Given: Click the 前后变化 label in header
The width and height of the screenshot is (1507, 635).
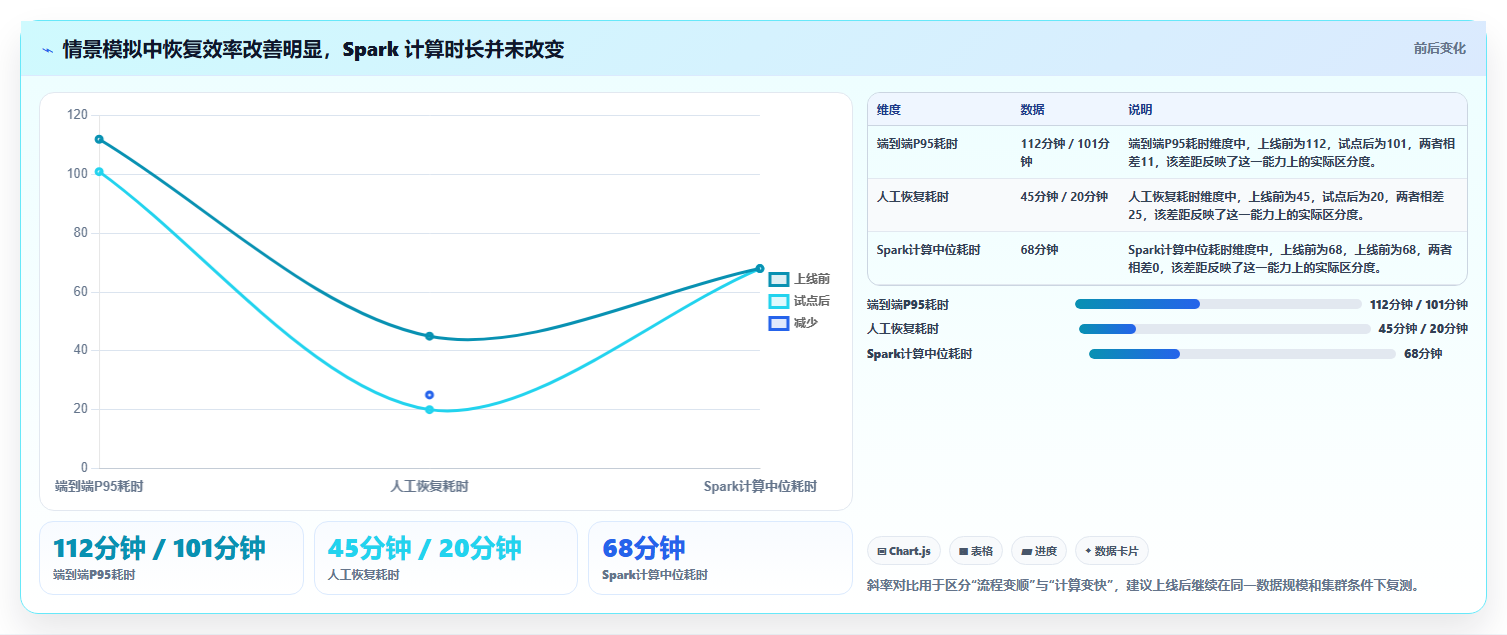Looking at the screenshot, I should (x=1440, y=48).
